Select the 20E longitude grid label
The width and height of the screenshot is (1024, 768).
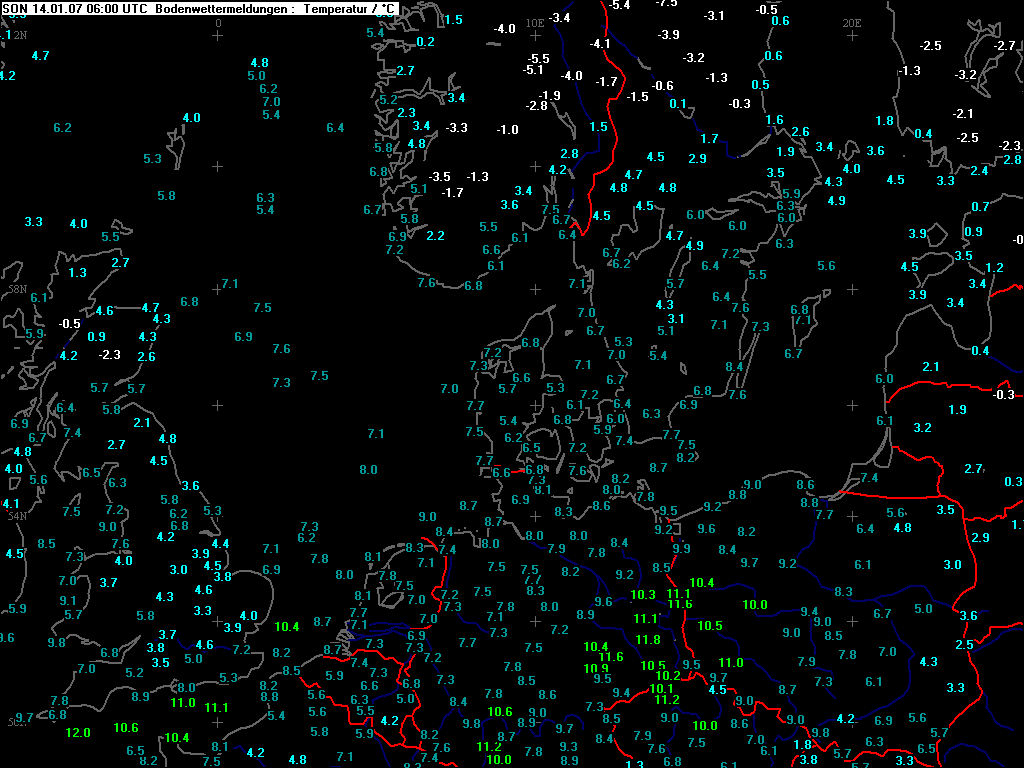[852, 21]
